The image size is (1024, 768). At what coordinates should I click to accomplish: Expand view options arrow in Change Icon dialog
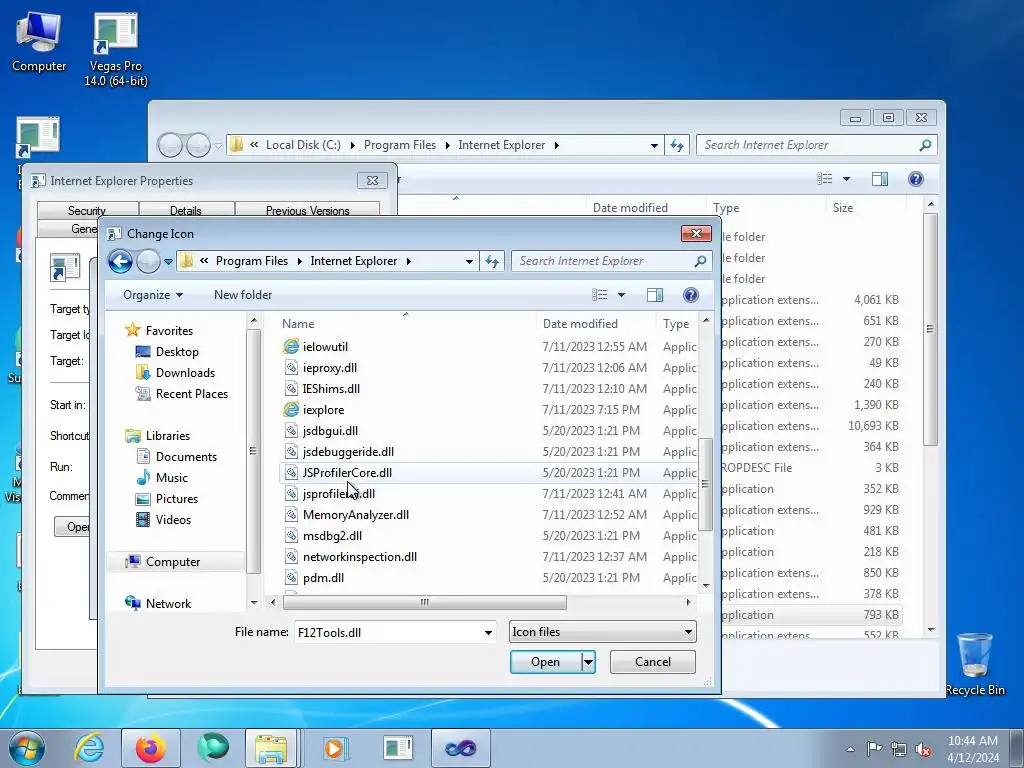point(621,295)
